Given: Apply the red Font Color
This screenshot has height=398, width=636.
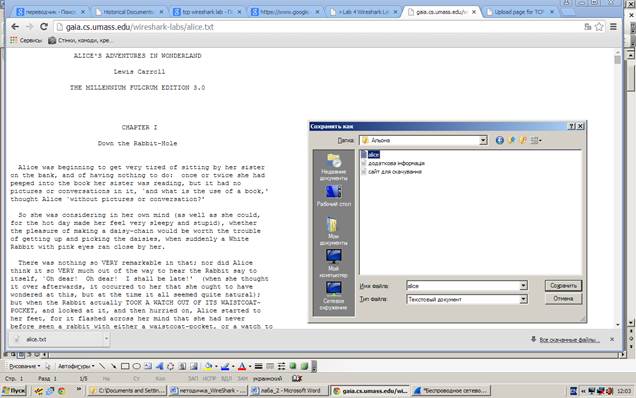Looking at the screenshot, I should [242, 366].
